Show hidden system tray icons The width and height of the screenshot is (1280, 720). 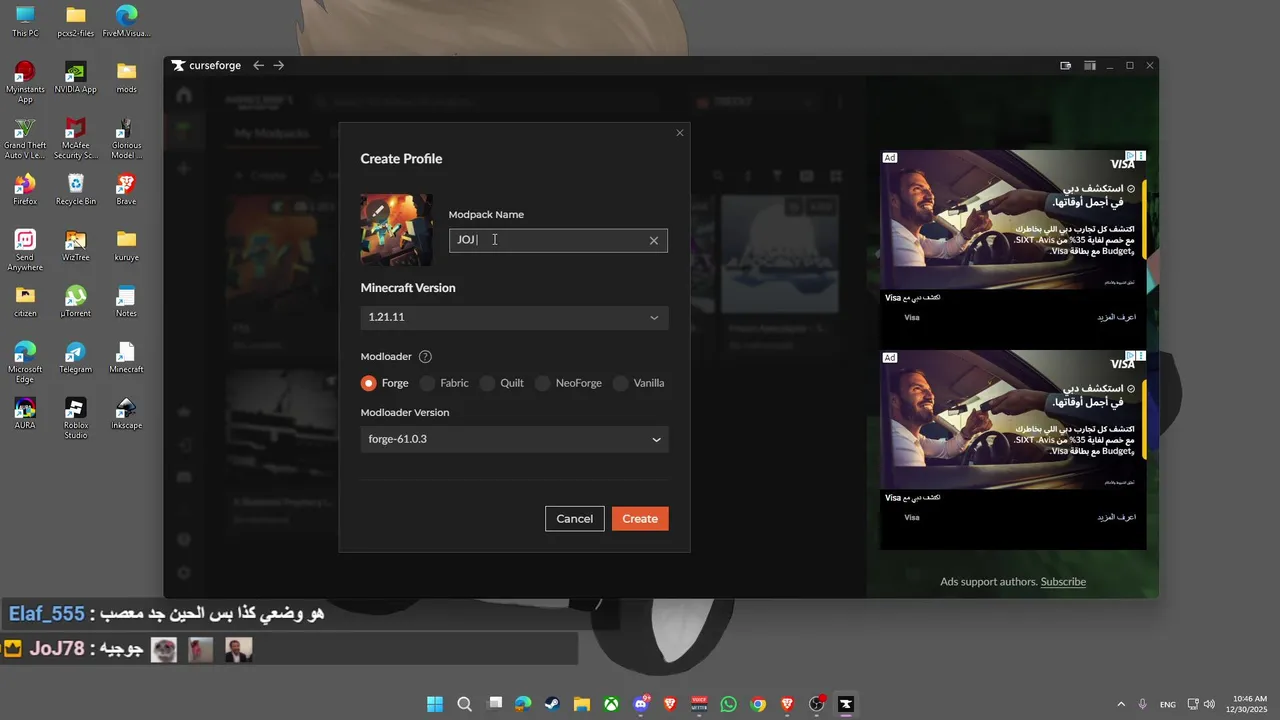pyautogui.click(x=1121, y=704)
